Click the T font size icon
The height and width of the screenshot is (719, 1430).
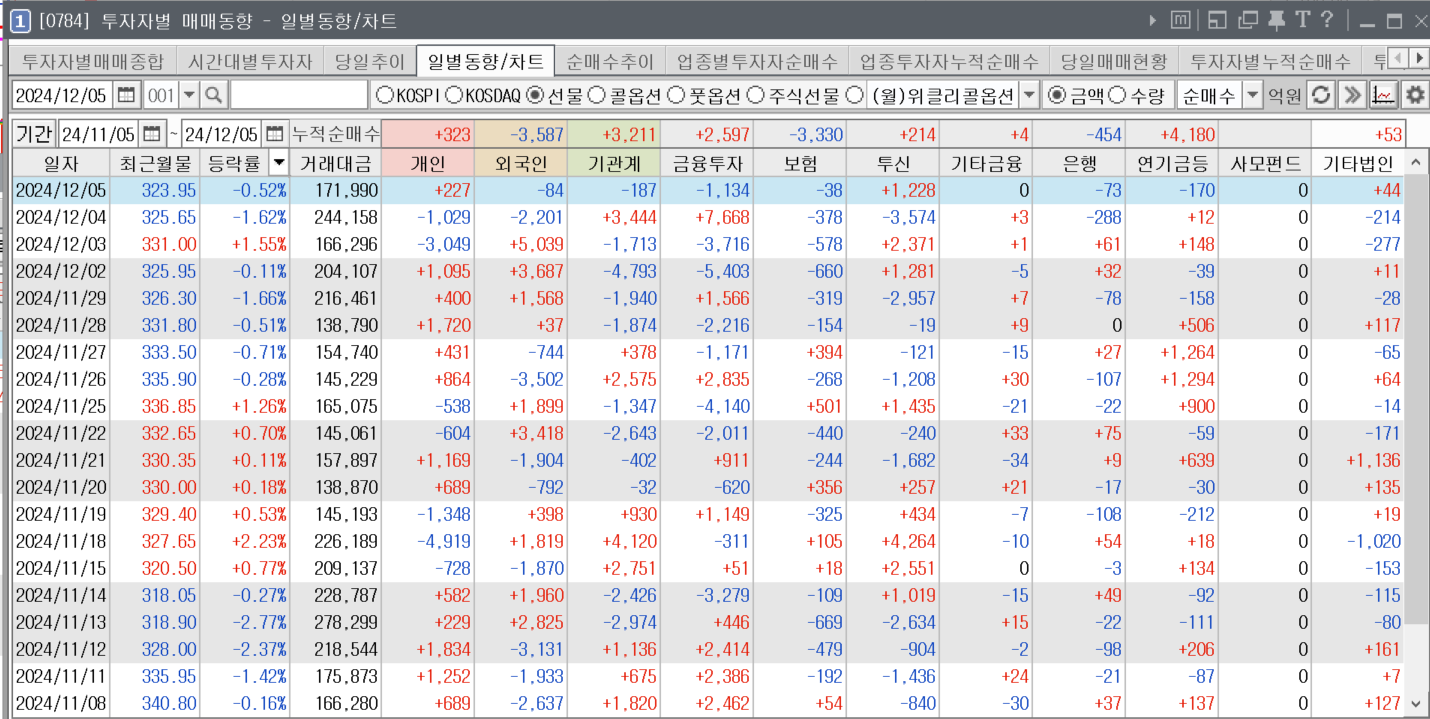[x=1302, y=20]
